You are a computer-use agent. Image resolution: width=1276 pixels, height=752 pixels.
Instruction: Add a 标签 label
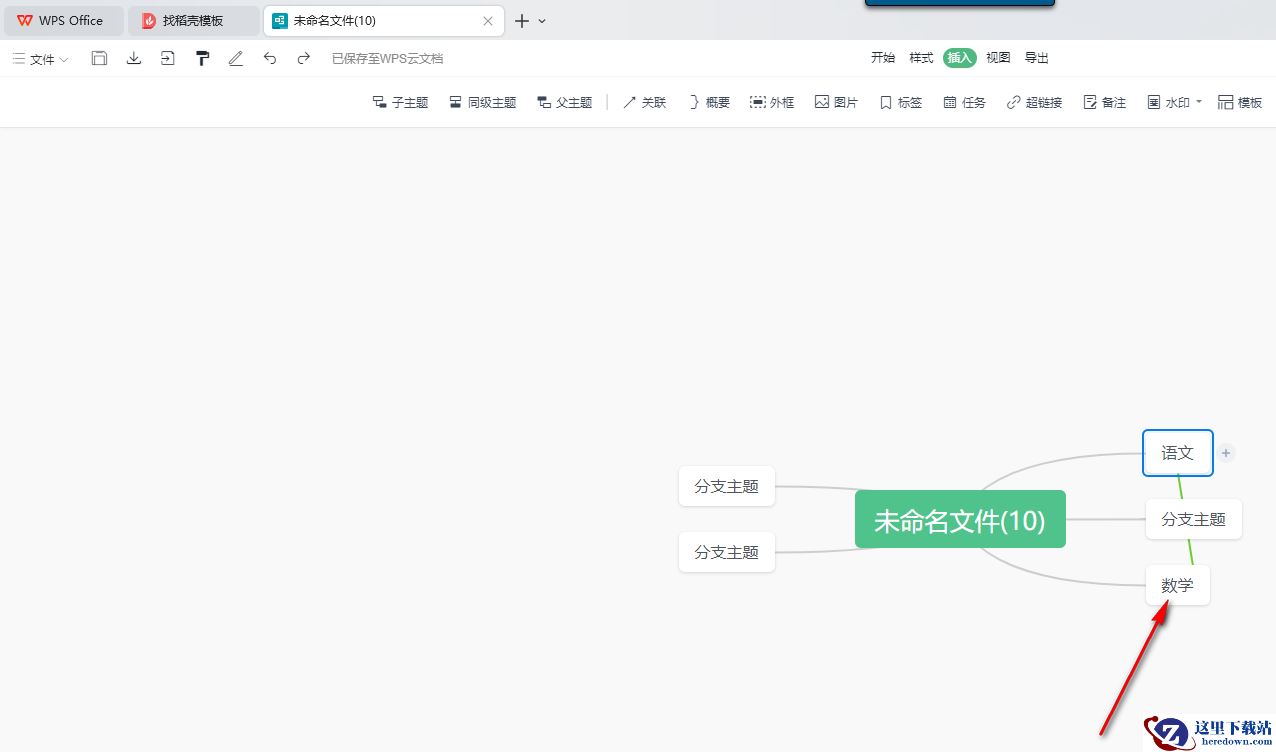point(900,102)
